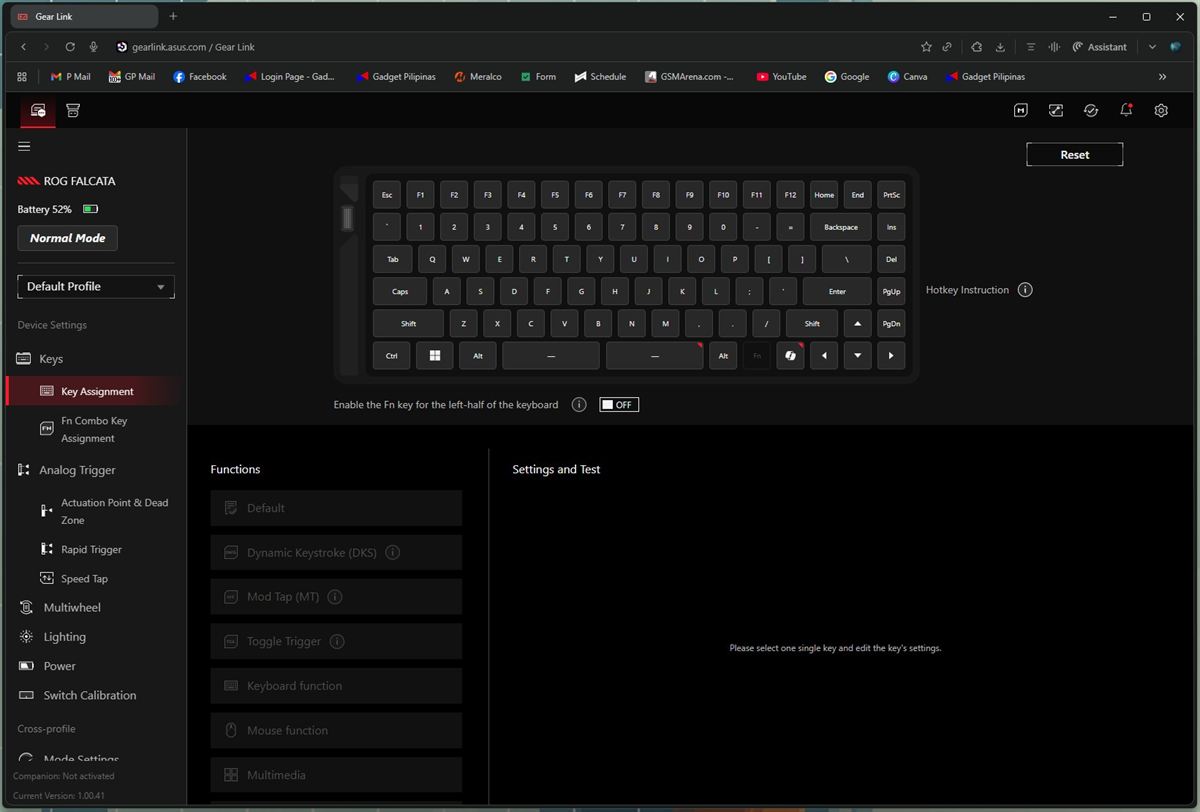Viewport: 1200px width, 812px height.
Task: Open the macro icon in top toolbar
Action: [1020, 111]
